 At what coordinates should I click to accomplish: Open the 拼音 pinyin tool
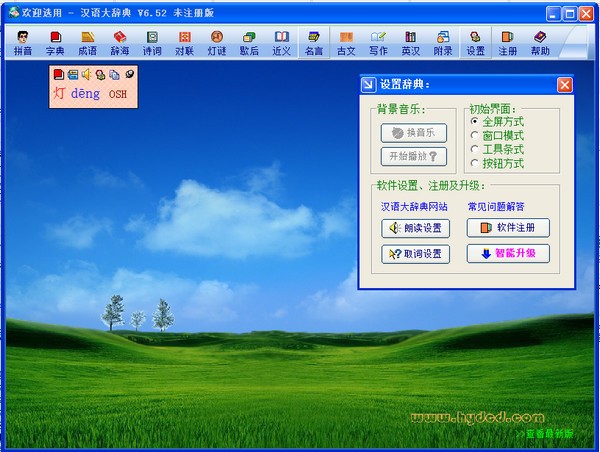[23, 43]
